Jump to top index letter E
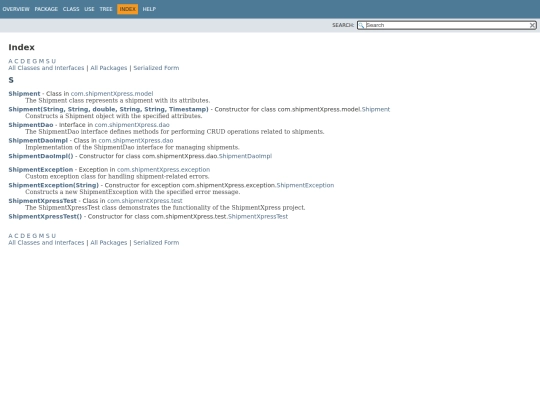The height and width of the screenshot is (405, 540). pyautogui.click(x=29, y=61)
